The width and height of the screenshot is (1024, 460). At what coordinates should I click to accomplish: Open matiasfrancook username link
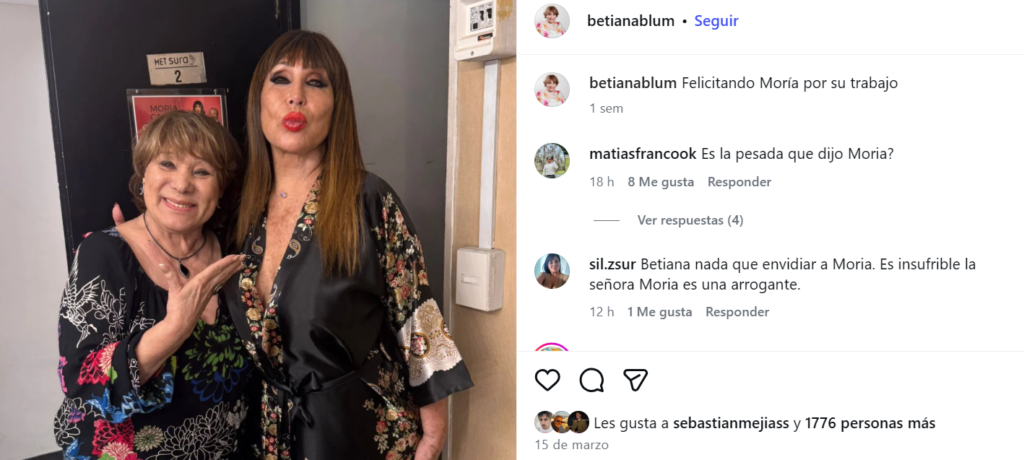643,154
